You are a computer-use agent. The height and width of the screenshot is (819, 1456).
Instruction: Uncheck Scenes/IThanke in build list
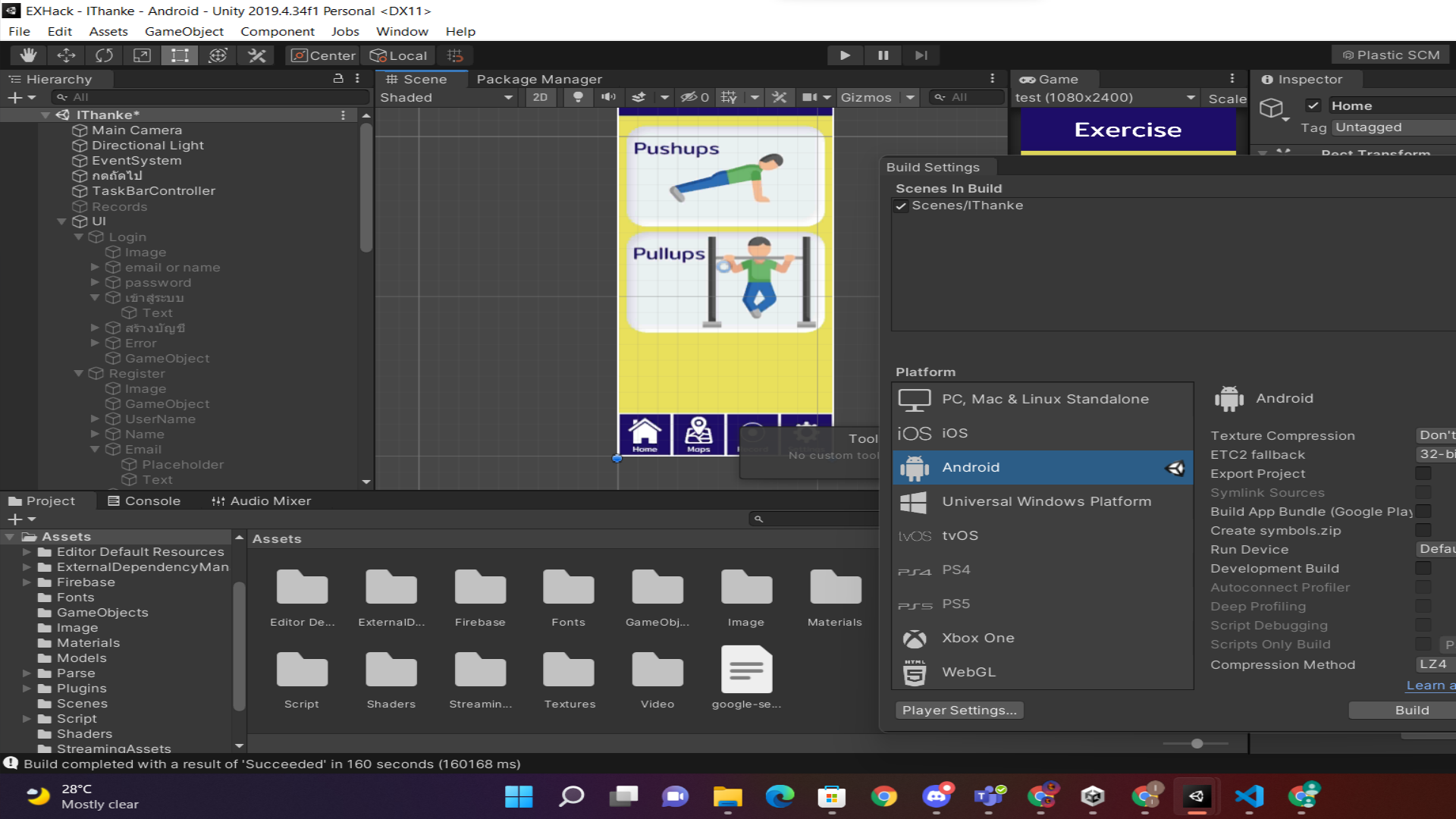[901, 206]
